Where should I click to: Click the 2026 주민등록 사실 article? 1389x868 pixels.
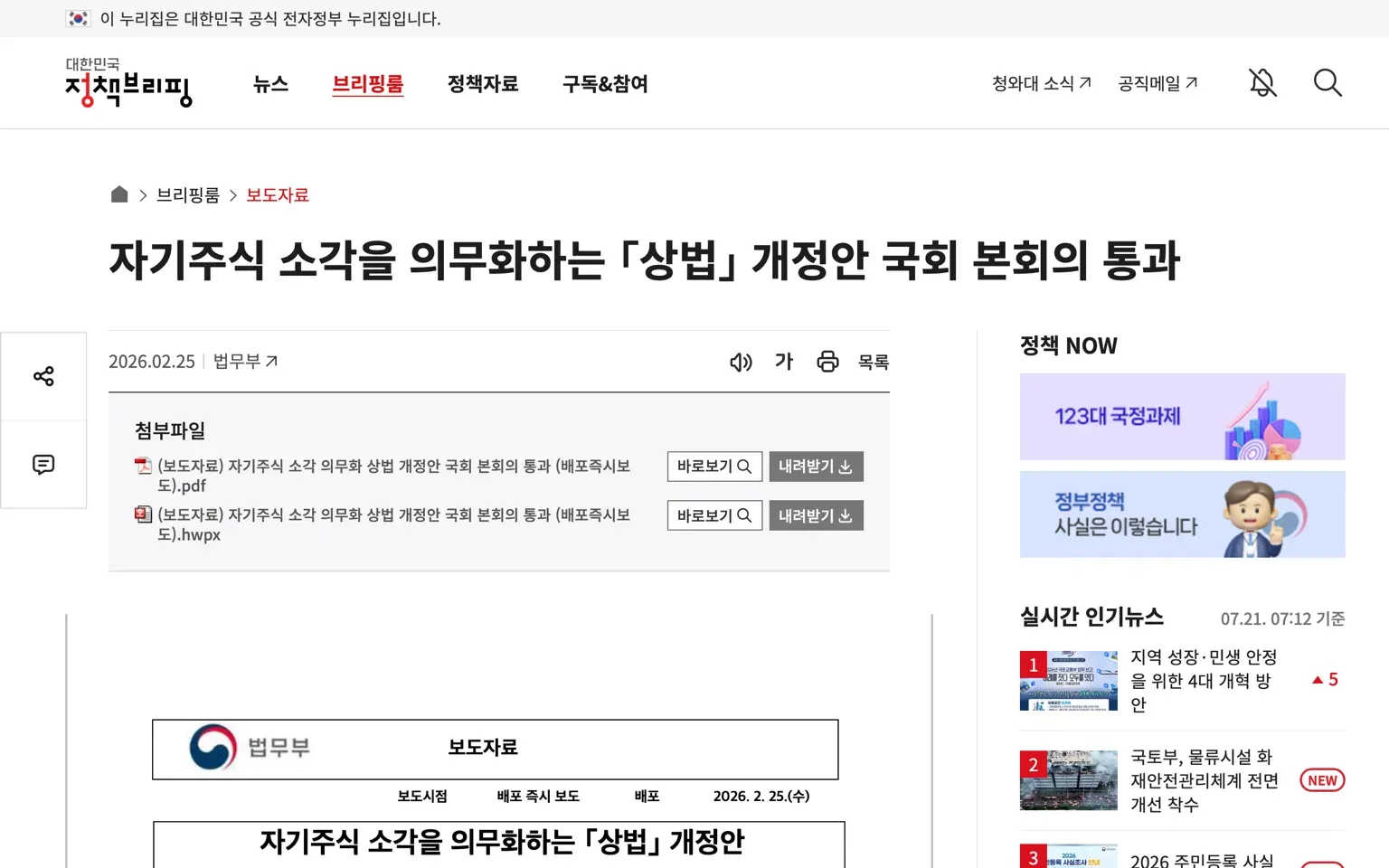1202,860
